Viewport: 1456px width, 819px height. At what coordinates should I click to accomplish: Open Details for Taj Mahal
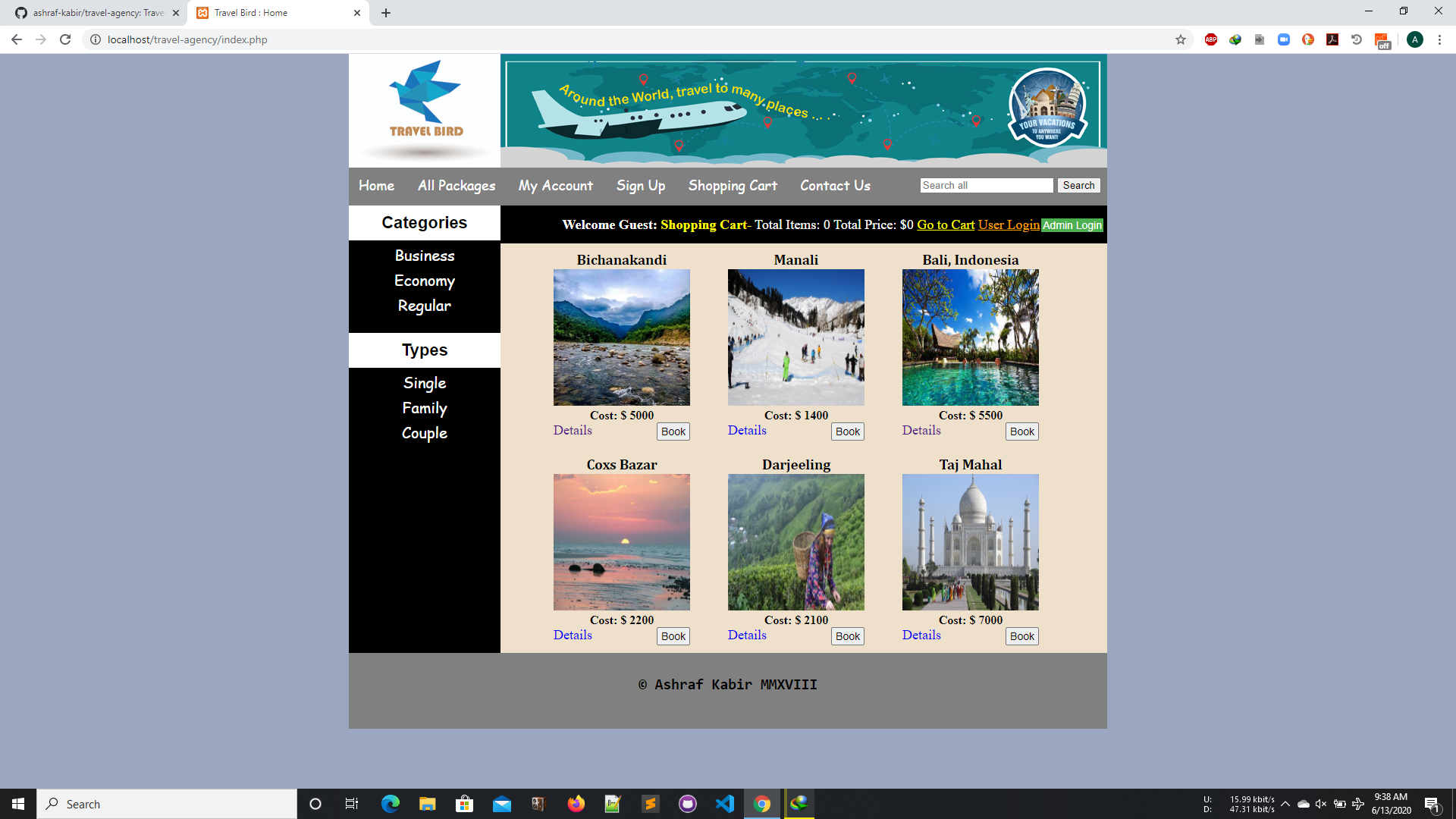pos(921,635)
